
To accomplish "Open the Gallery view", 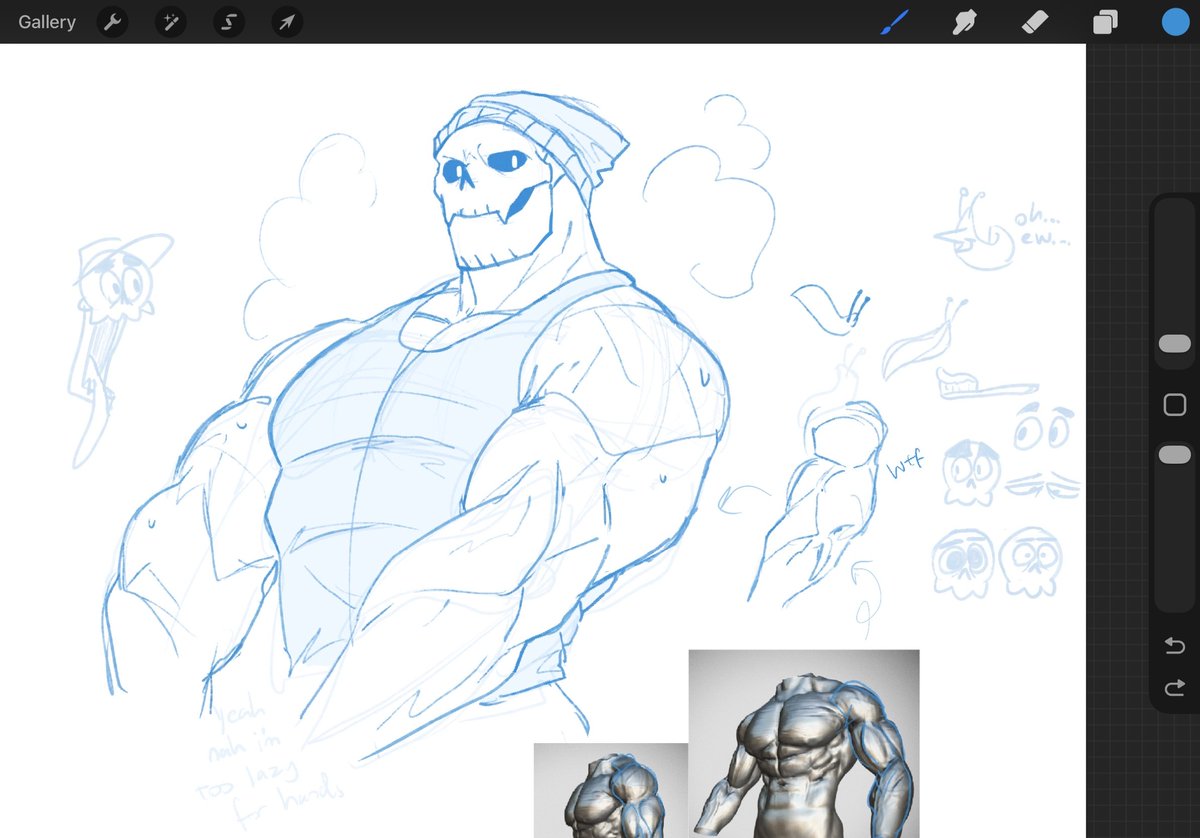I will (x=47, y=22).
